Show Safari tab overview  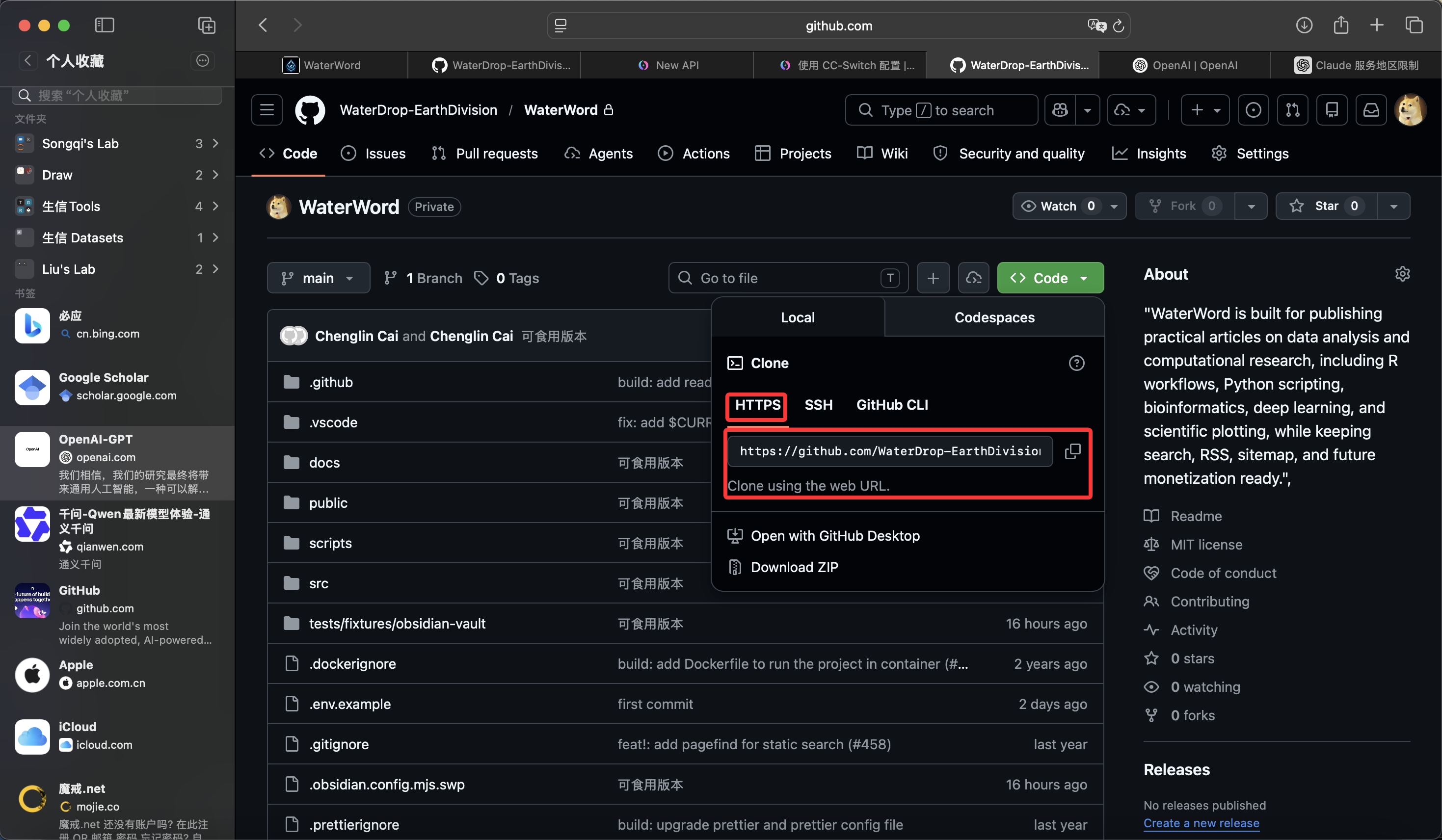[x=1414, y=25]
